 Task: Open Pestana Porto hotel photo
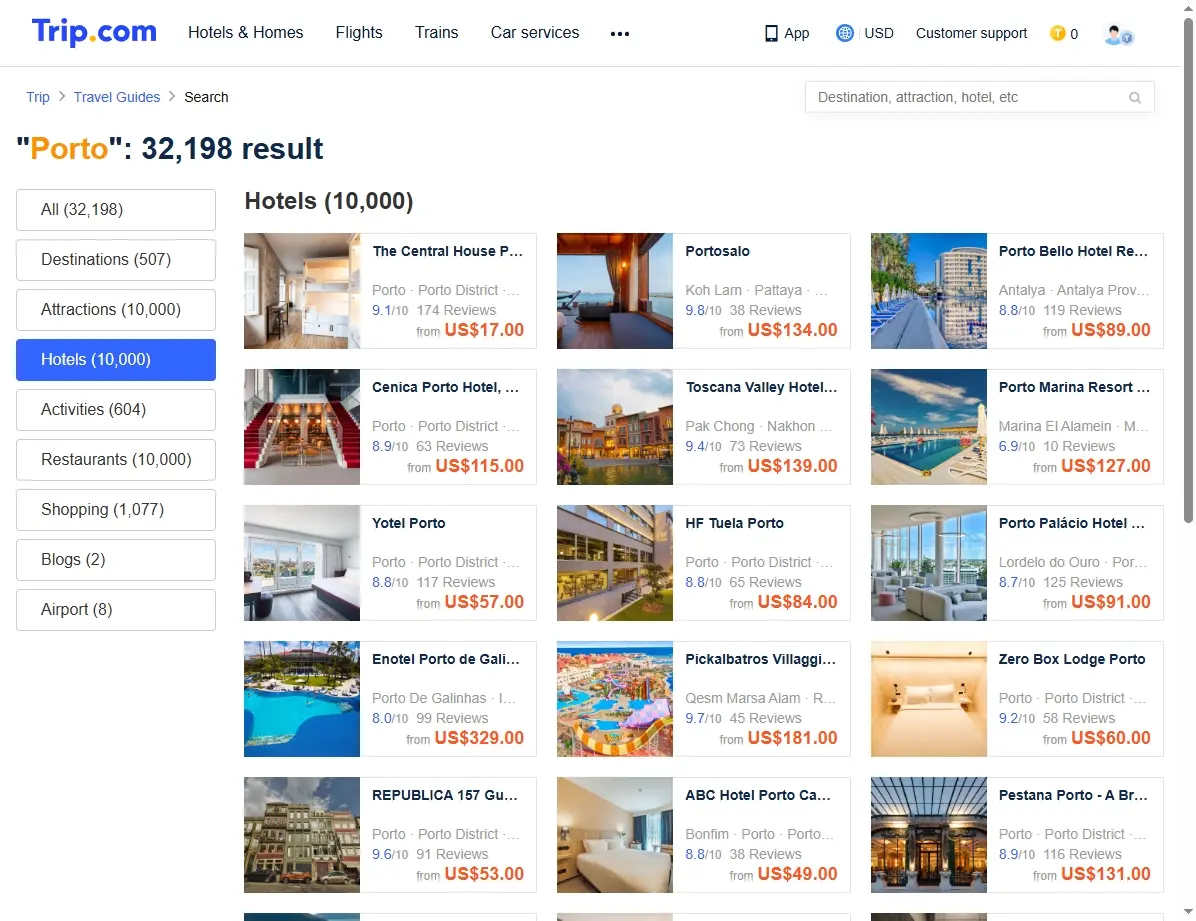click(928, 834)
